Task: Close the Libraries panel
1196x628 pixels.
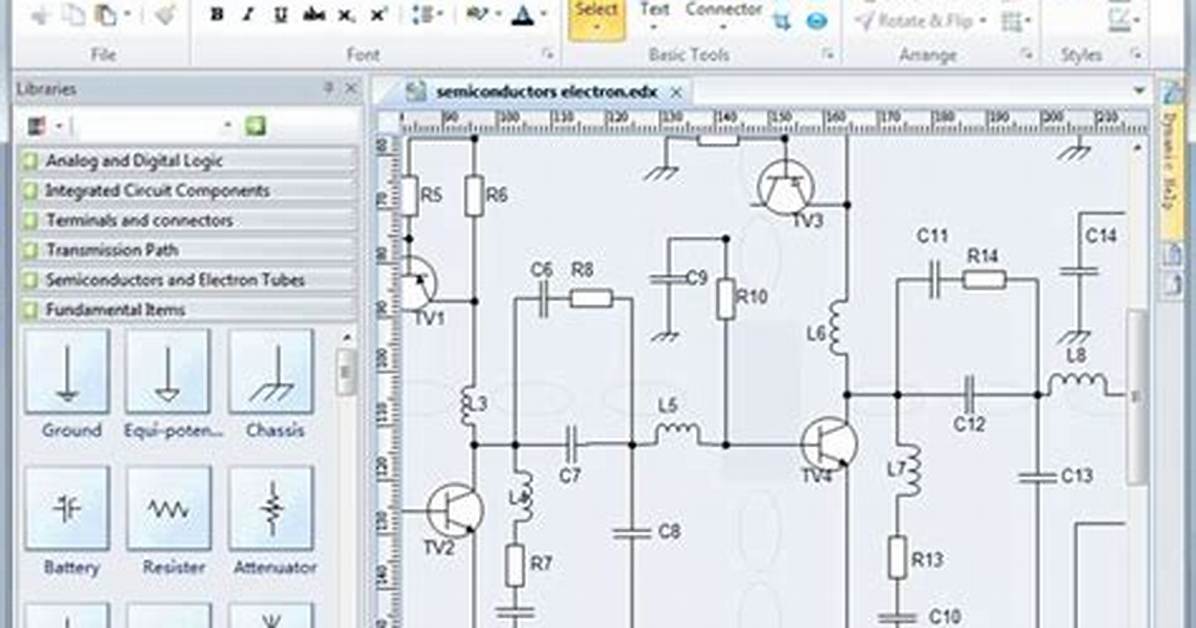Action: coord(351,89)
